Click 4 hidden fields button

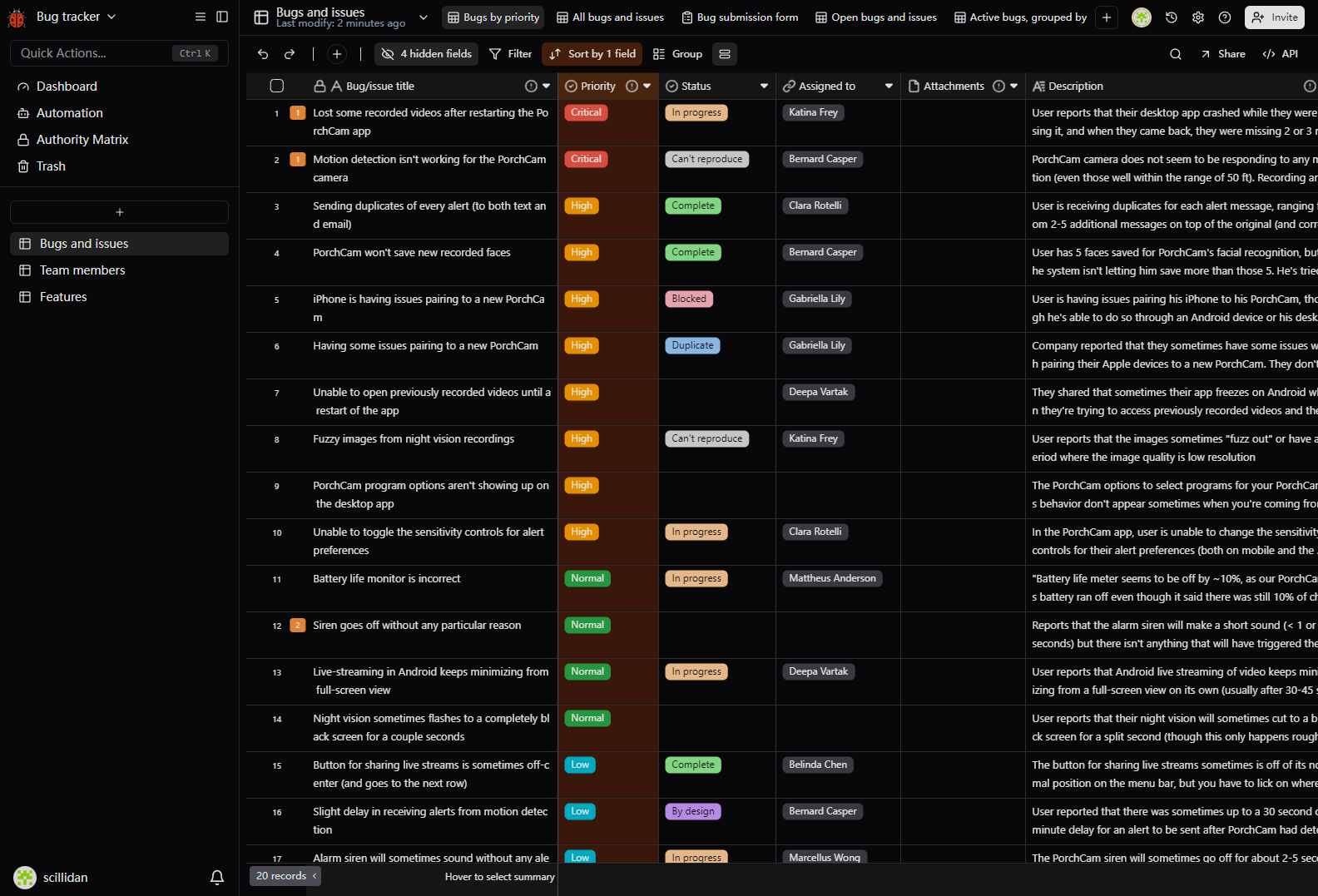(426, 54)
